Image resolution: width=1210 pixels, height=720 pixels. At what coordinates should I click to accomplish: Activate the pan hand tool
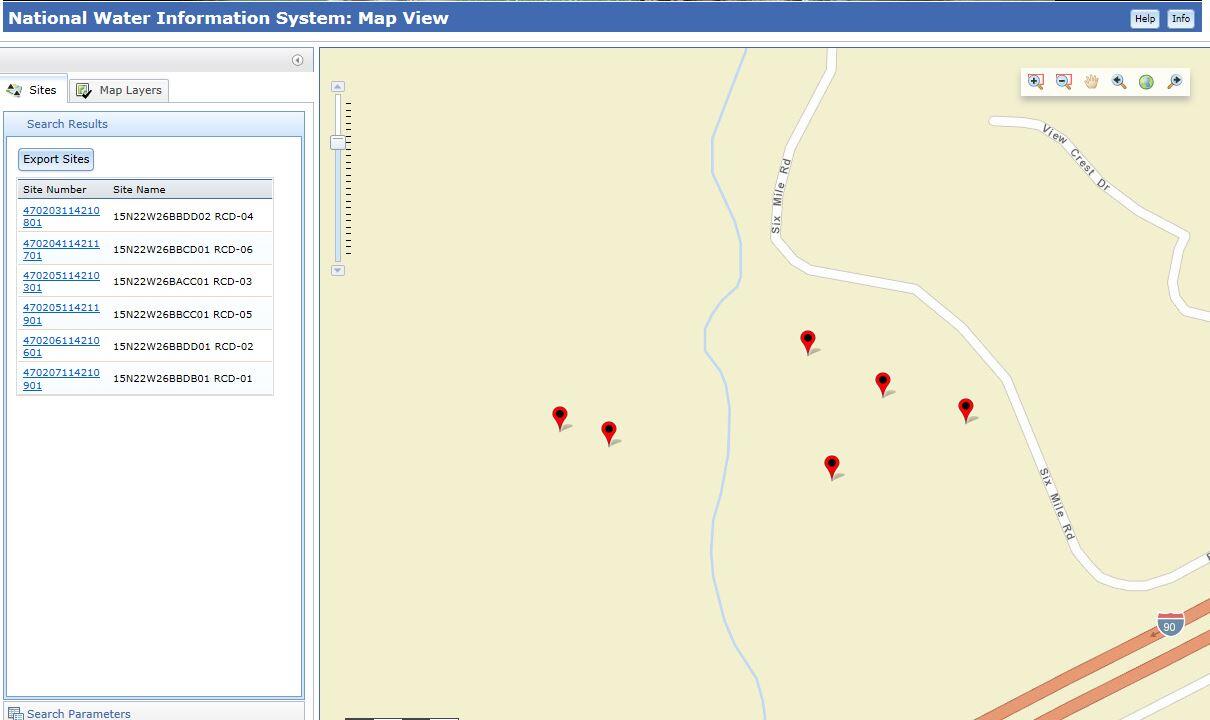tap(1091, 82)
